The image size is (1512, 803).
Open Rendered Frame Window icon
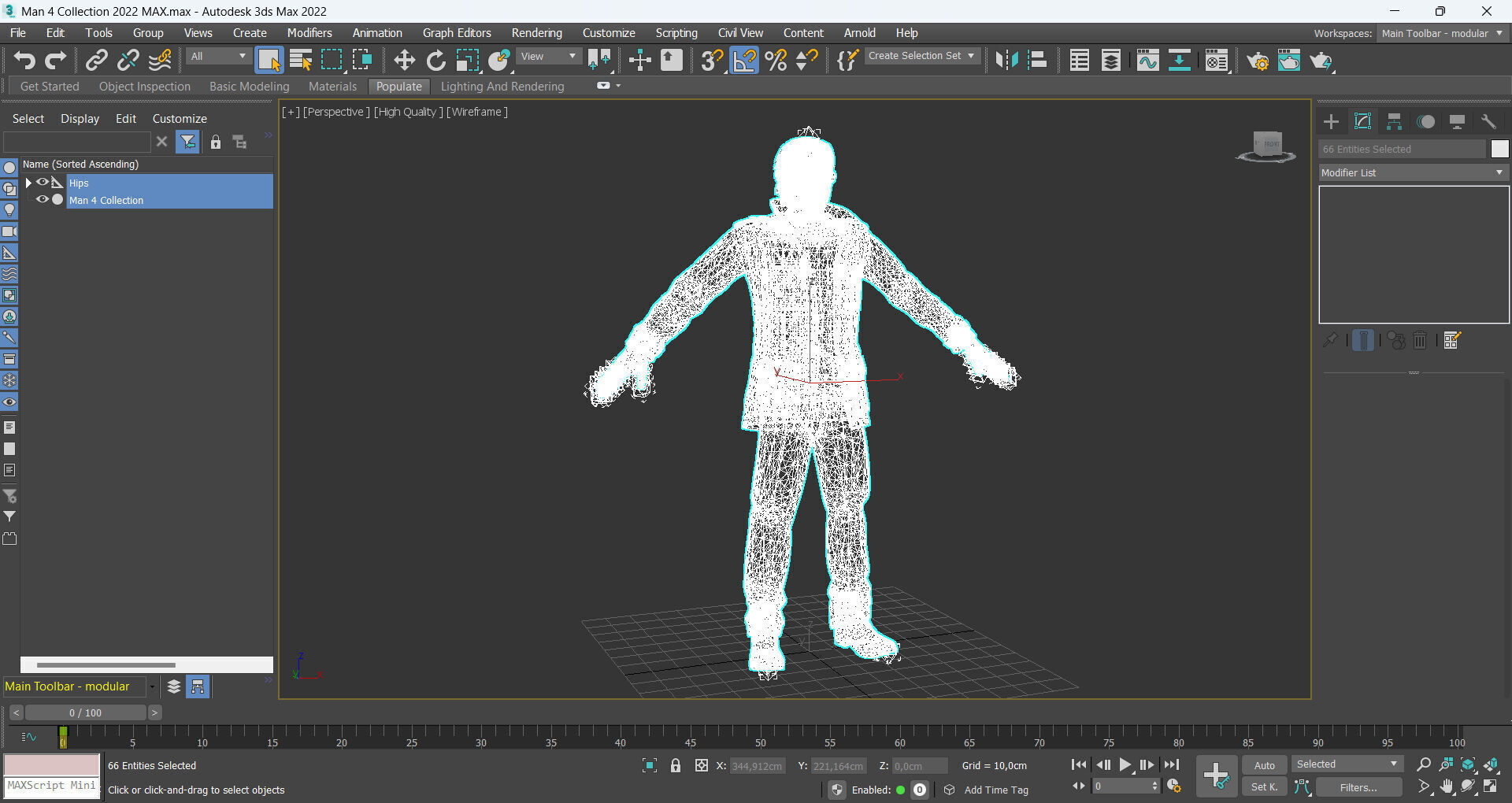1289,61
